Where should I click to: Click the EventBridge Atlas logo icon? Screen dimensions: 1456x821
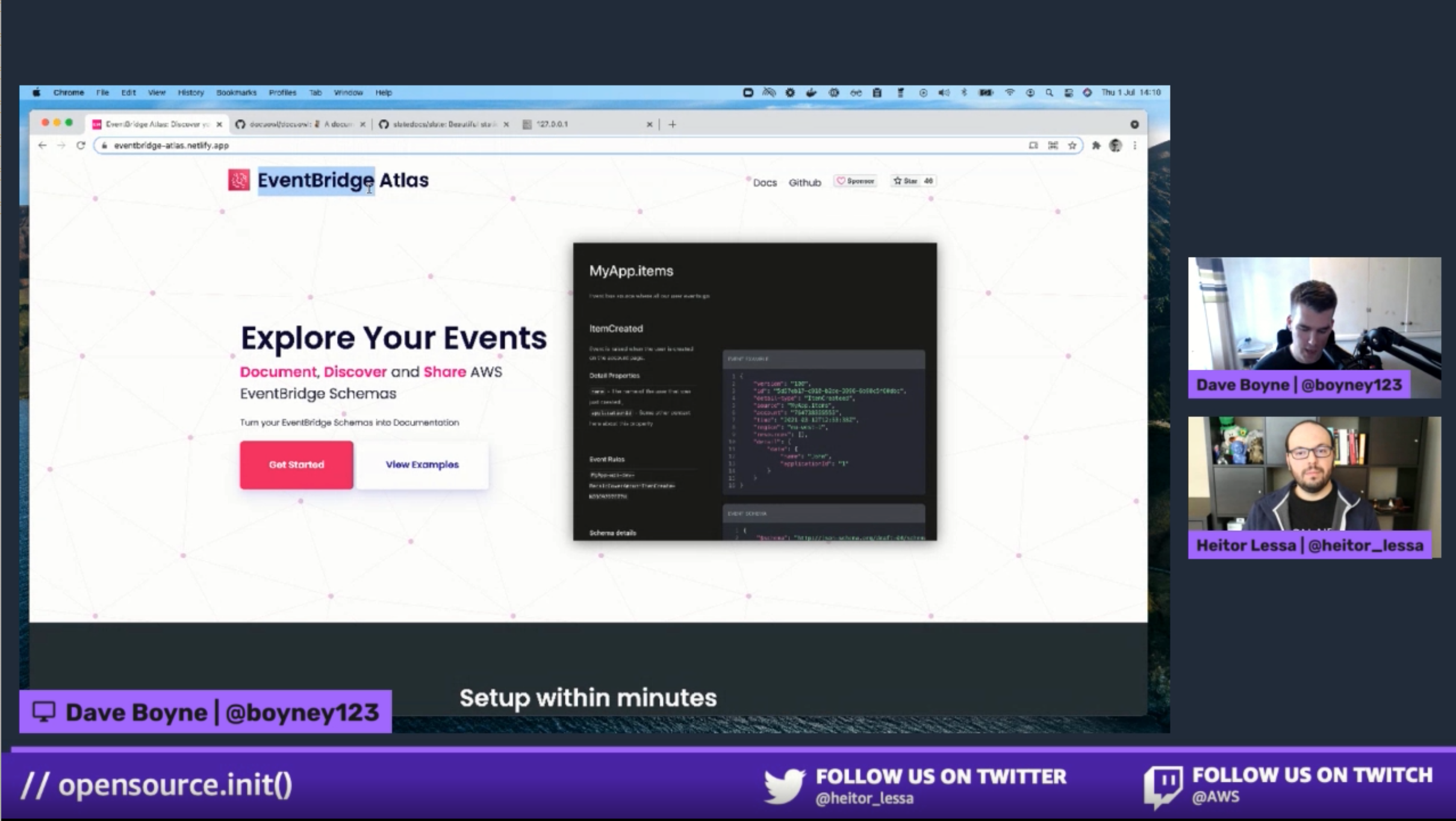[239, 180]
